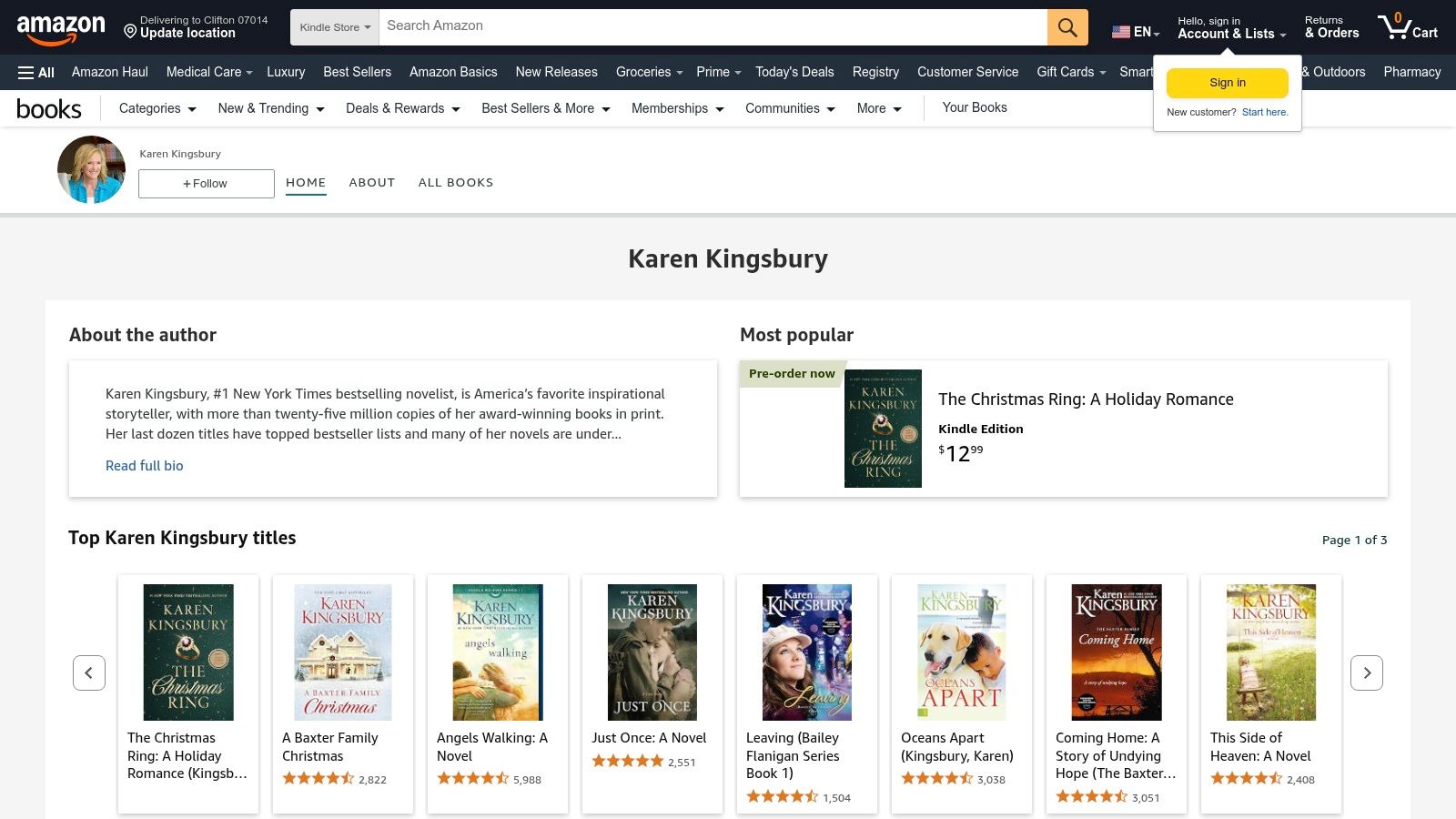1456x819 pixels.
Task: Click star rating for This Side of Heaven
Action: click(1247, 779)
